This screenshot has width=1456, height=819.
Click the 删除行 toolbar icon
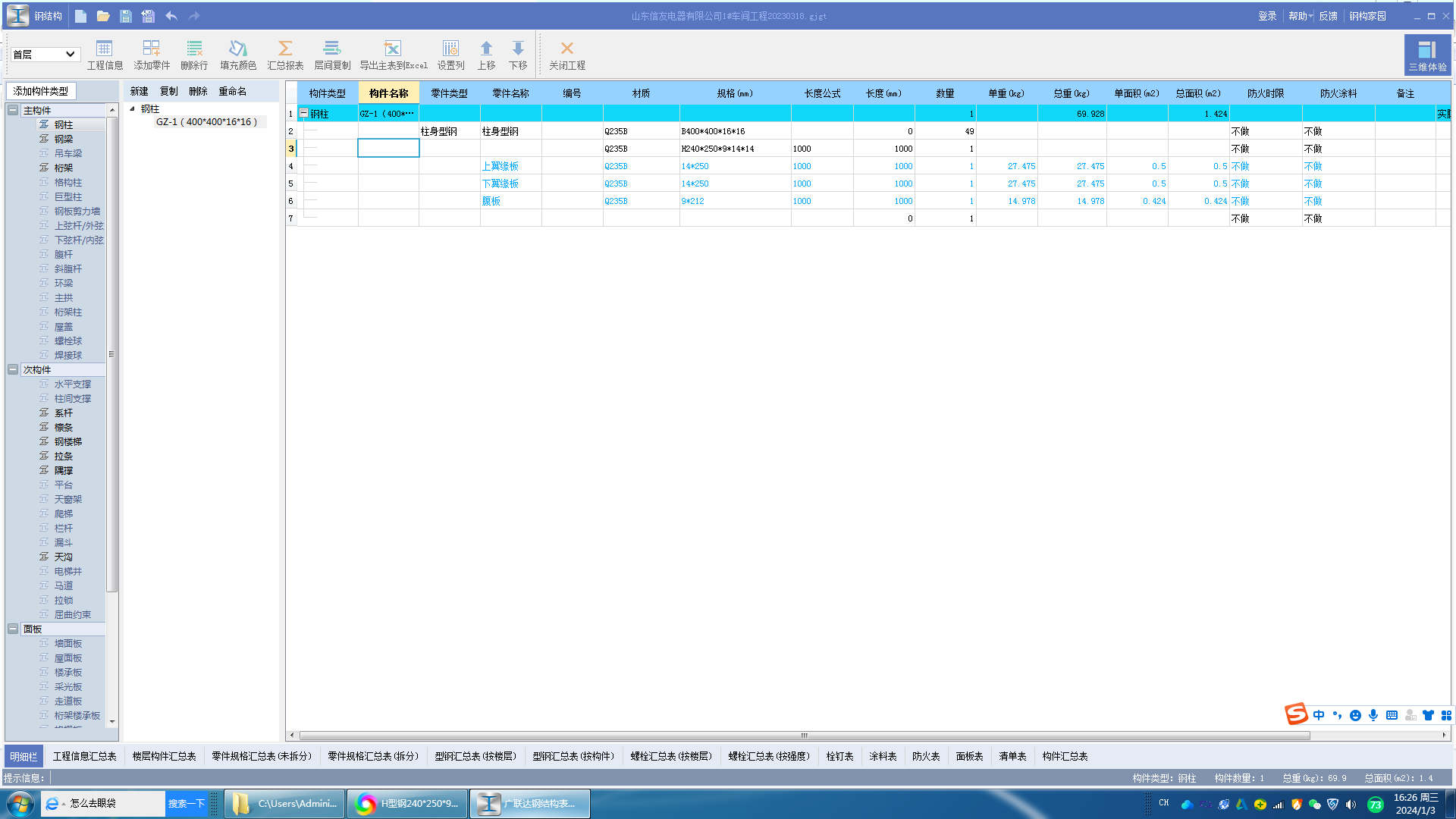(x=194, y=55)
